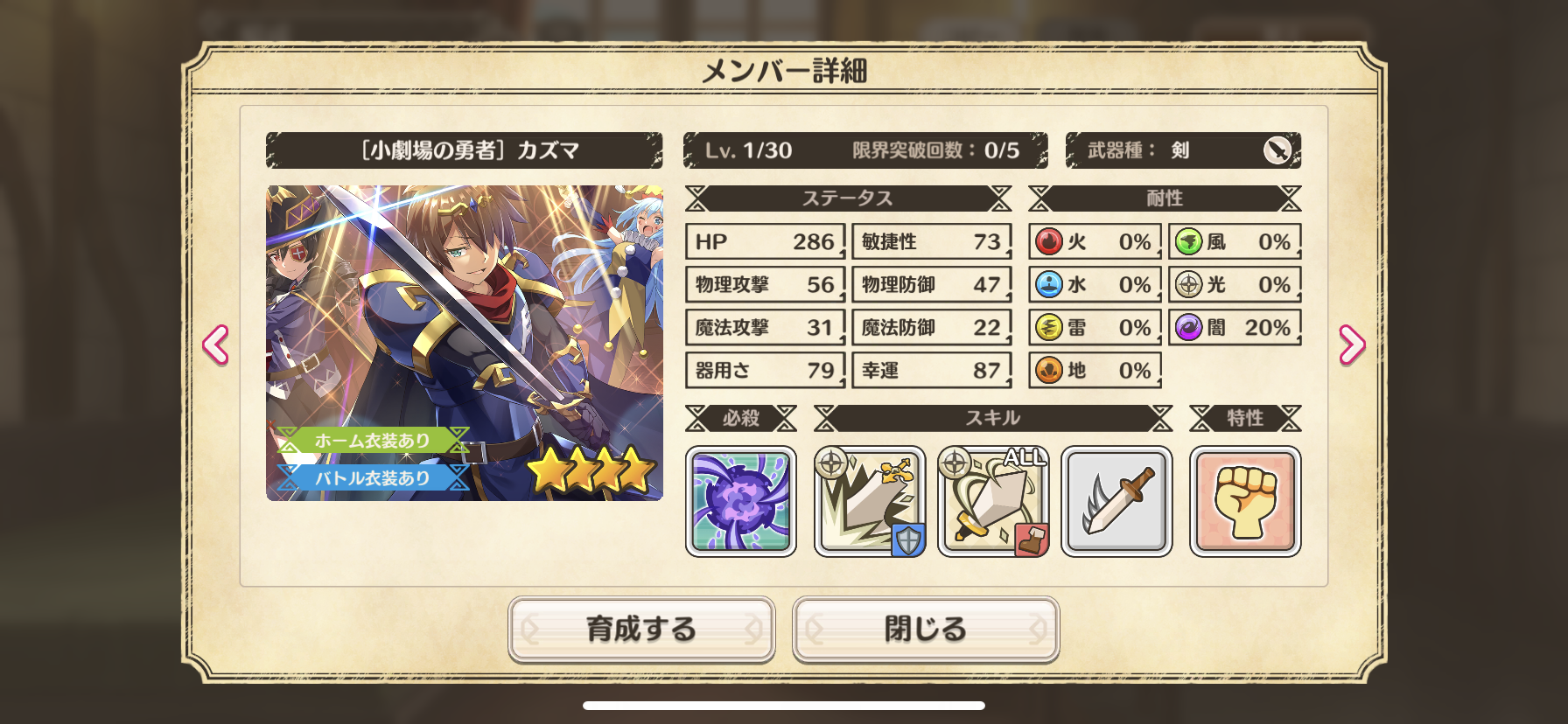Tap the sword weapon type icon
The height and width of the screenshot is (724, 1568).
(1277, 150)
